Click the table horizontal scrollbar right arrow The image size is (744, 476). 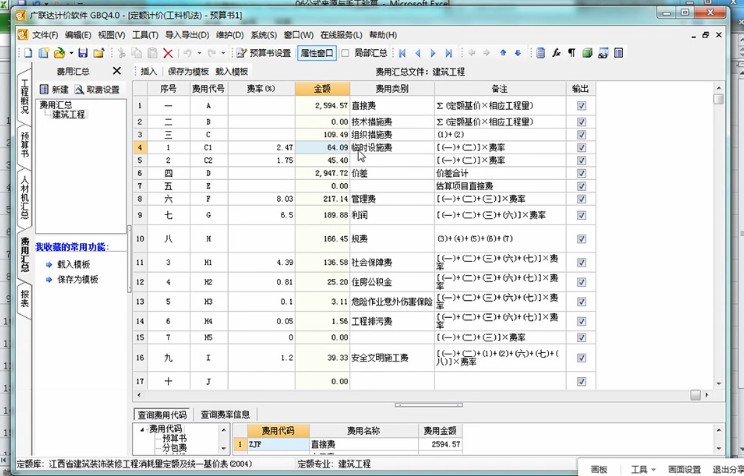707,395
